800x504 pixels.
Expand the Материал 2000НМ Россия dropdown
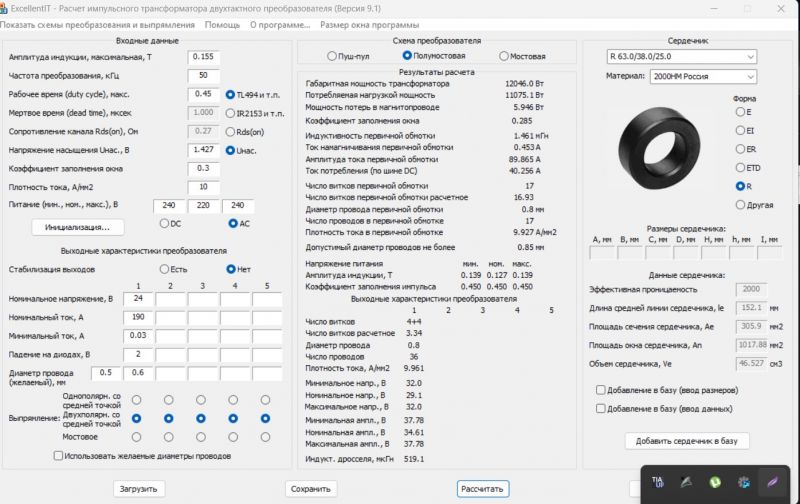[x=703, y=76]
